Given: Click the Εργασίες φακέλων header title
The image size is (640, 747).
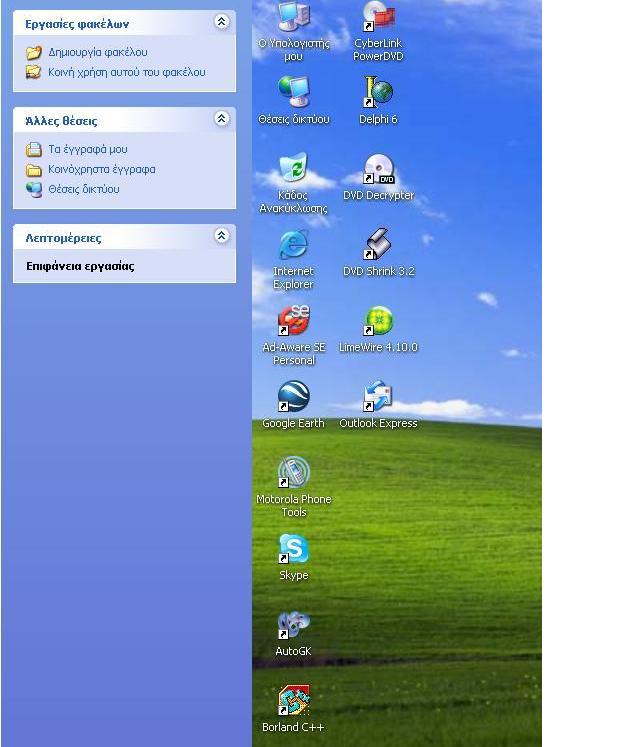Looking at the screenshot, I should tap(77, 24).
